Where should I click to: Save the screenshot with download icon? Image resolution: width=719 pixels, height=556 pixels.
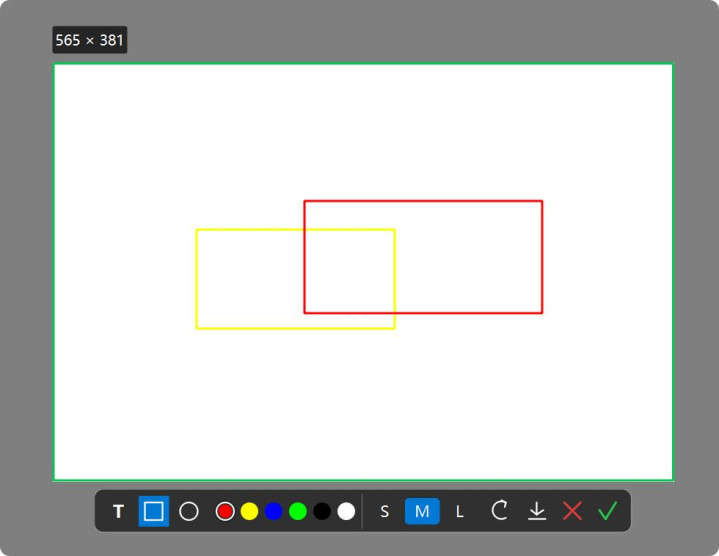click(537, 511)
